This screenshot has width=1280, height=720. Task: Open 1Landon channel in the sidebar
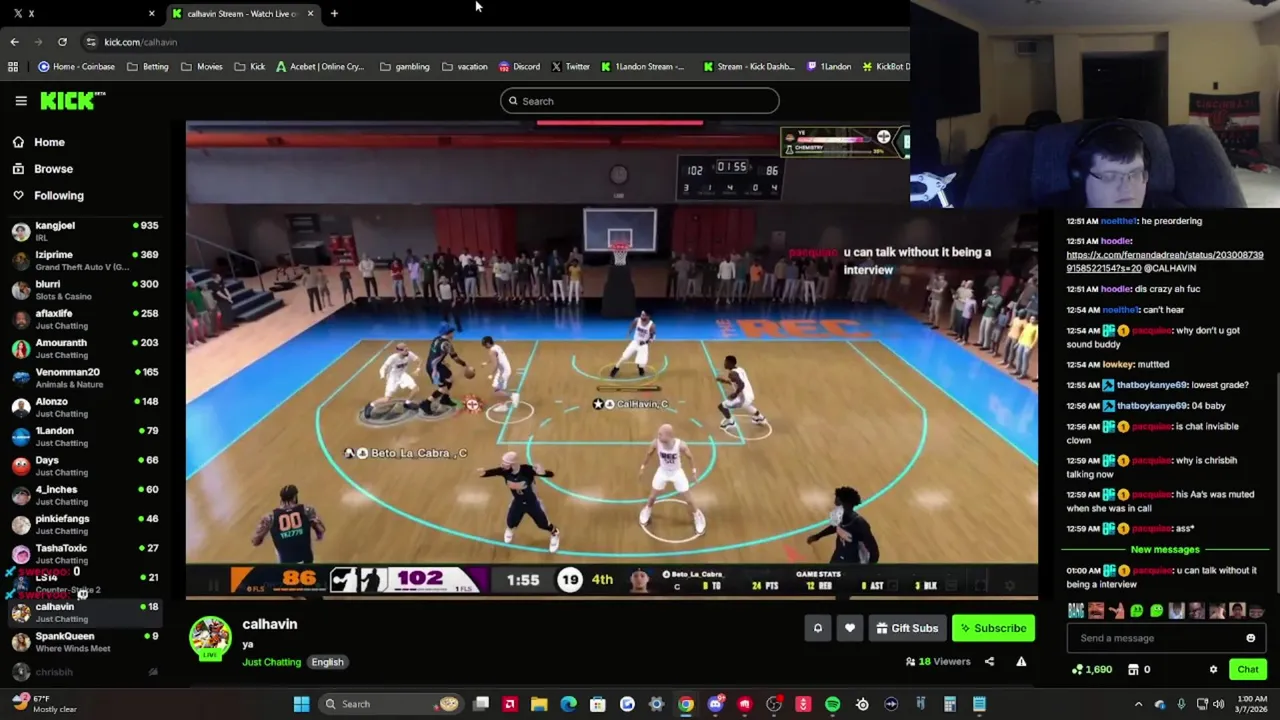[85, 436]
